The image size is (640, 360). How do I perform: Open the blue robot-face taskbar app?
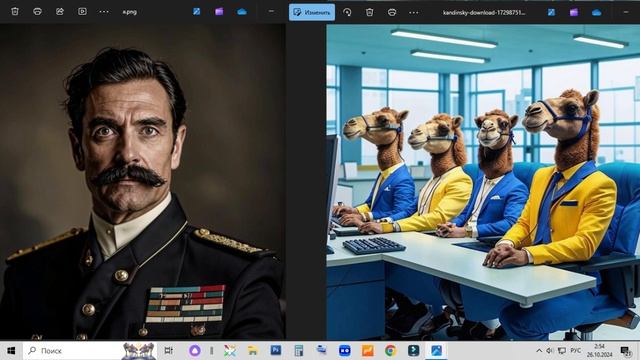(x=345, y=351)
